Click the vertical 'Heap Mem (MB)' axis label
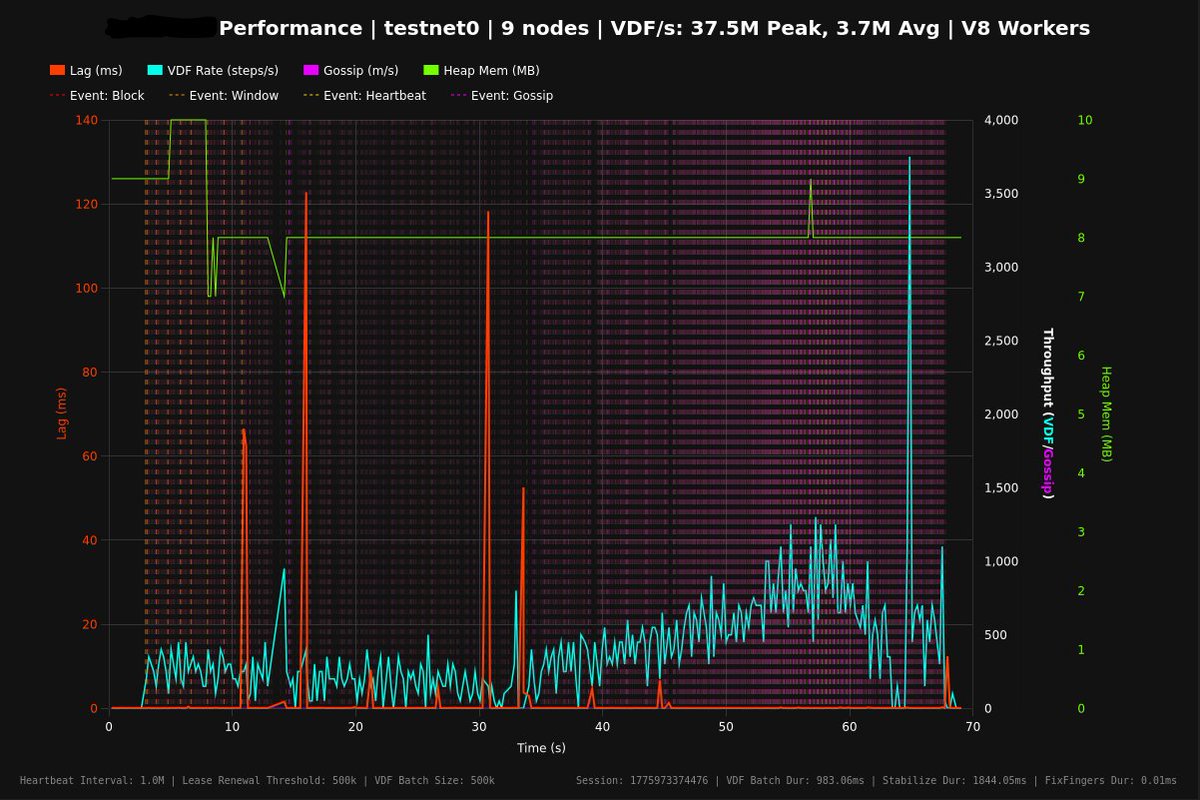This screenshot has width=1200, height=800. pos(1107,414)
